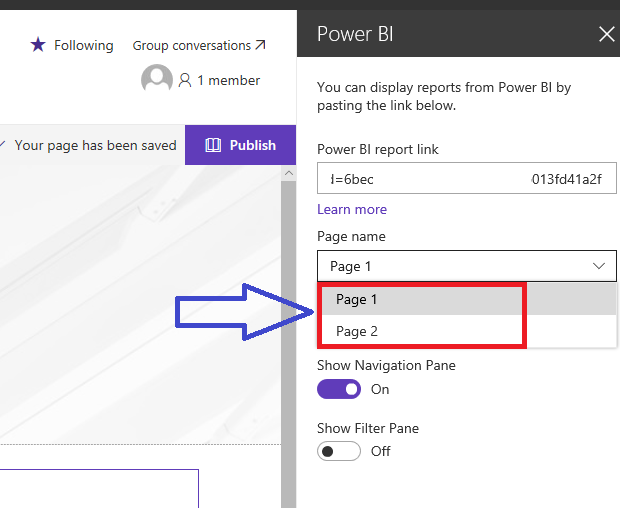This screenshot has height=508, width=620.
Task: Click the vertical scrollbar track
Action: coord(289,344)
